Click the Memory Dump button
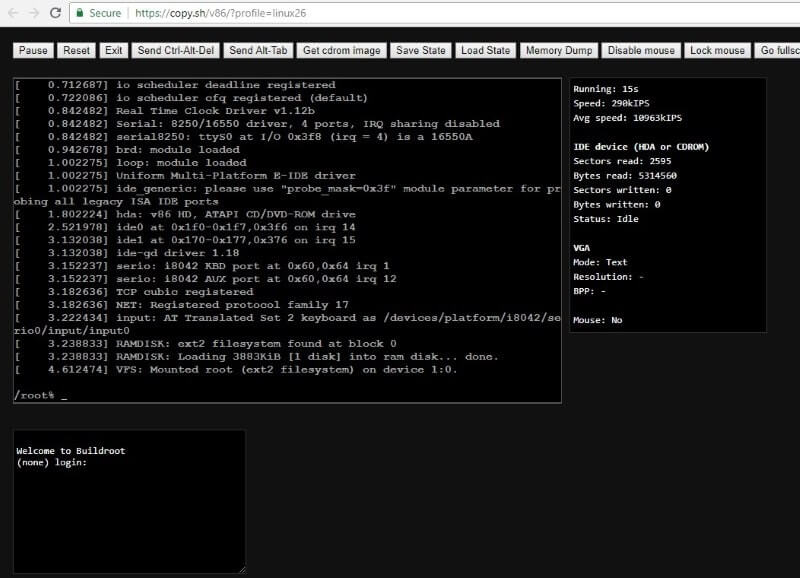 [560, 50]
